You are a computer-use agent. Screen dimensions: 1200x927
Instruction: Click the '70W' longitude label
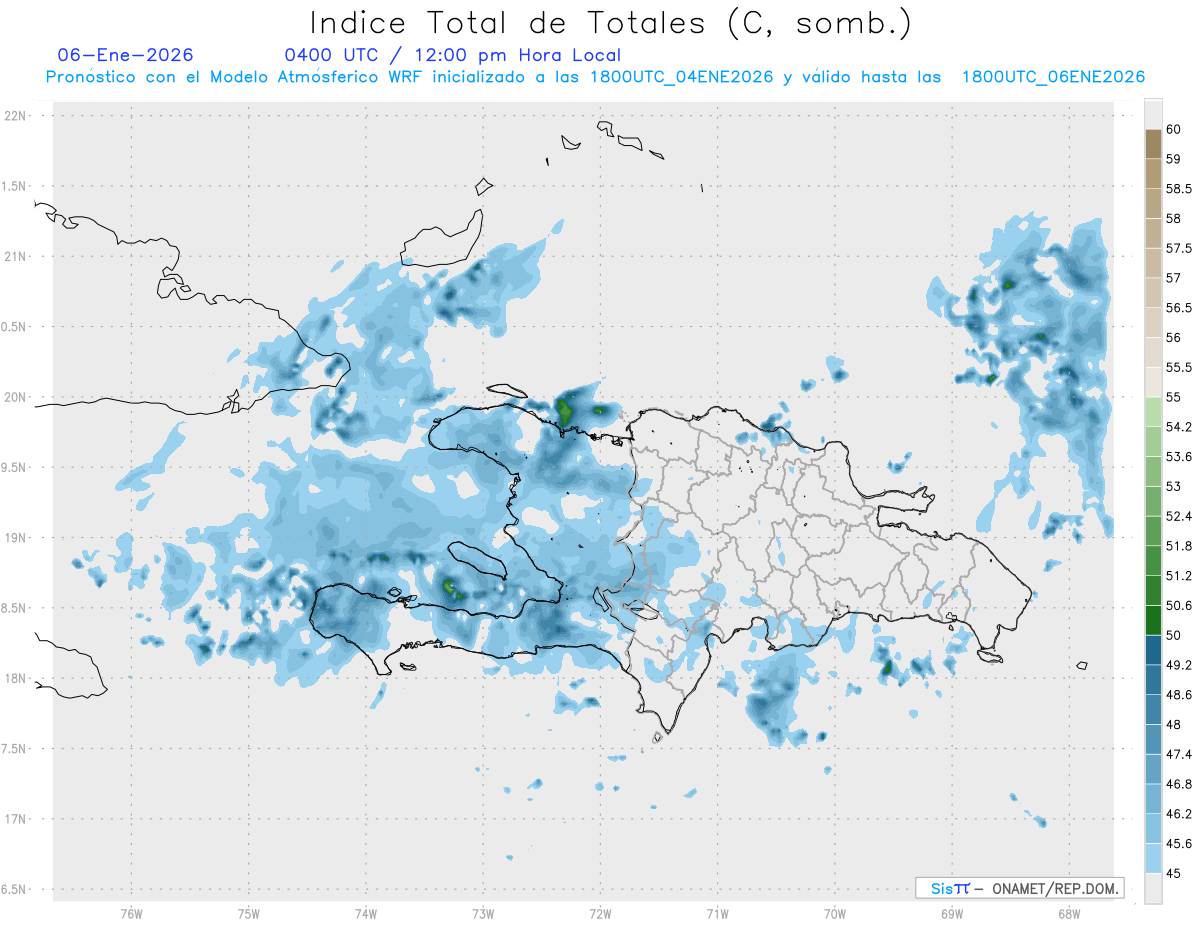click(834, 914)
